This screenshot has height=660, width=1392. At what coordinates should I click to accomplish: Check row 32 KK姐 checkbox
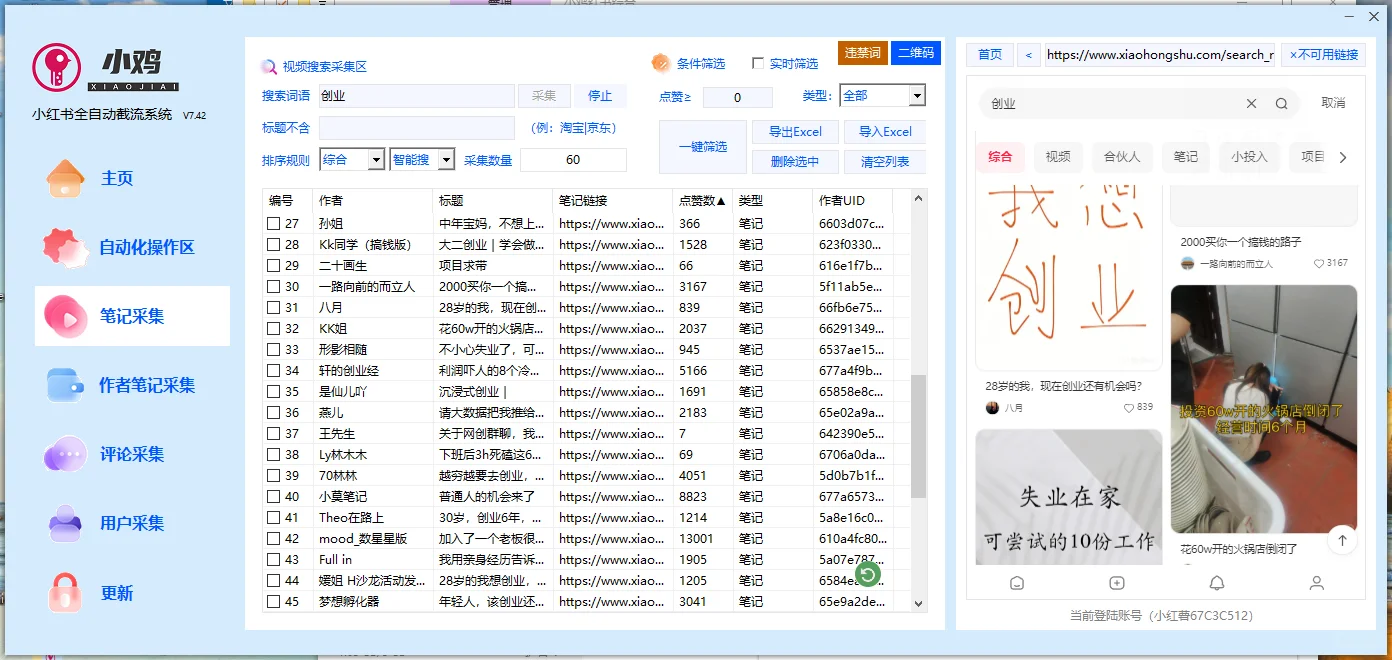pyautogui.click(x=274, y=329)
